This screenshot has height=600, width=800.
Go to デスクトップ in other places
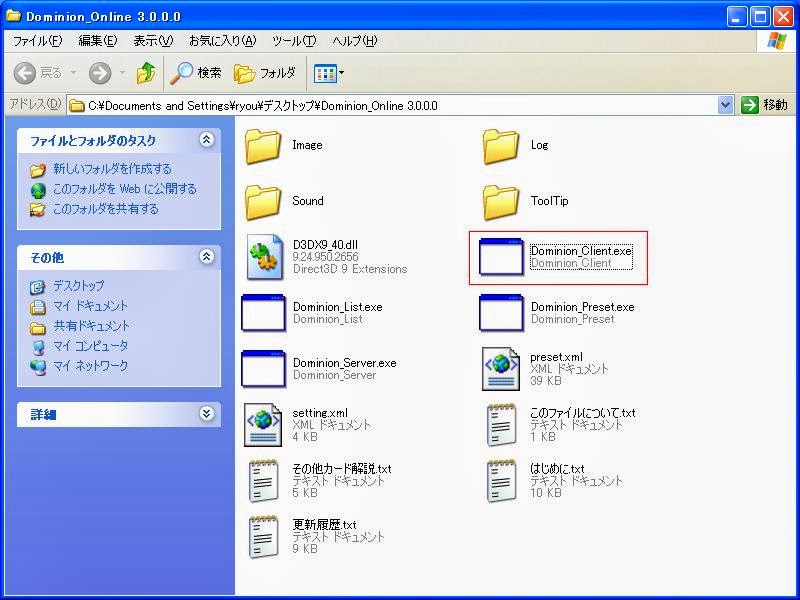coord(79,286)
